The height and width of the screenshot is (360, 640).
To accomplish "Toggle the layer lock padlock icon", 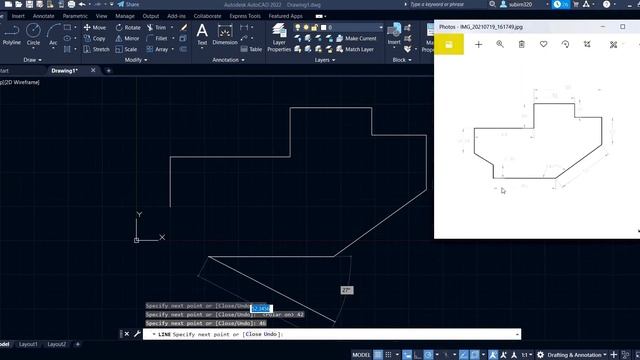I will click(314, 27).
